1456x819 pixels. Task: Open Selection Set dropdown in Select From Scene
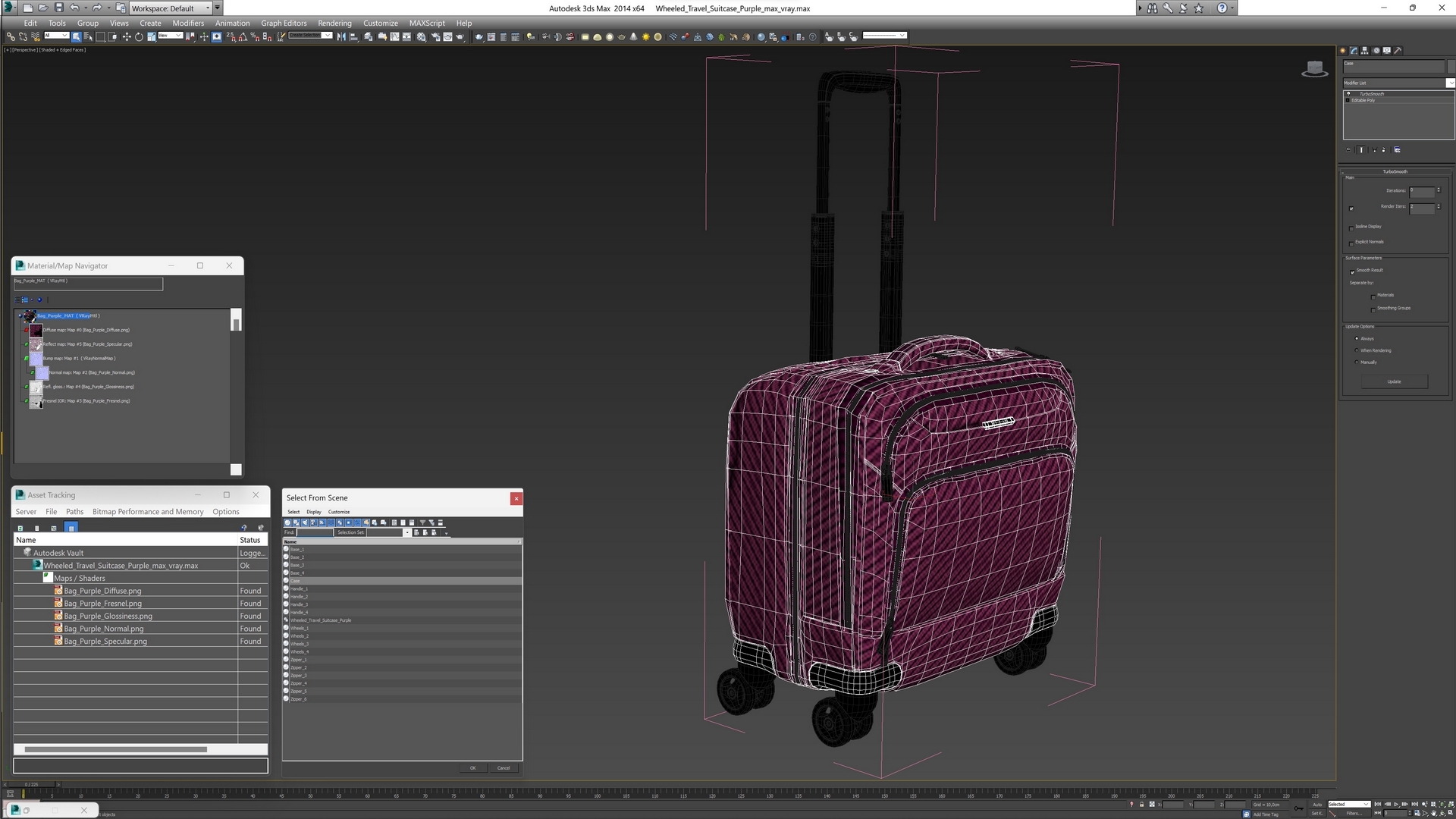click(x=406, y=532)
